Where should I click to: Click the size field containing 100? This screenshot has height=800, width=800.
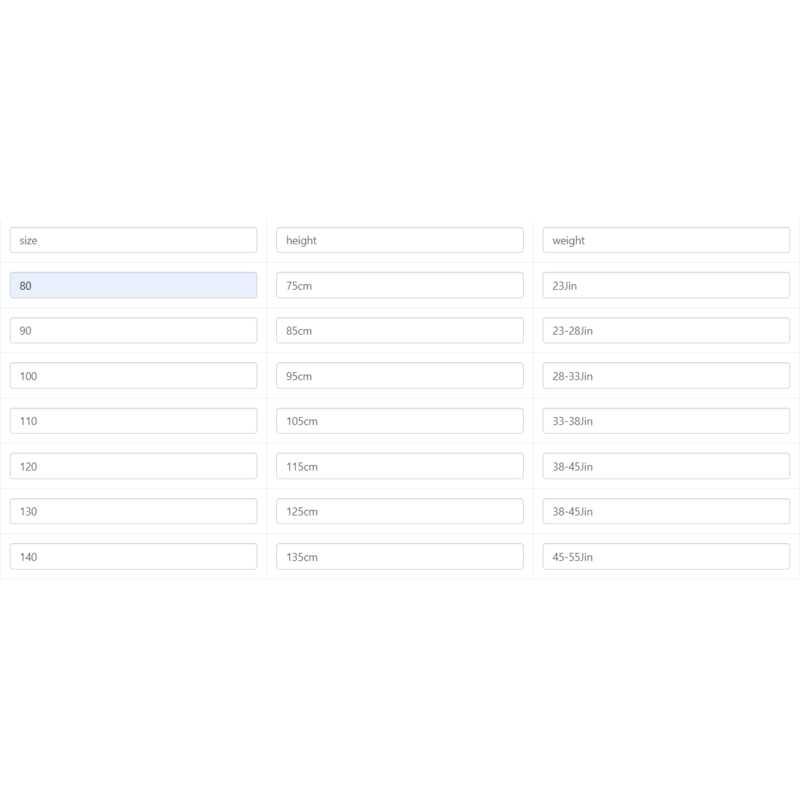[x=133, y=376]
